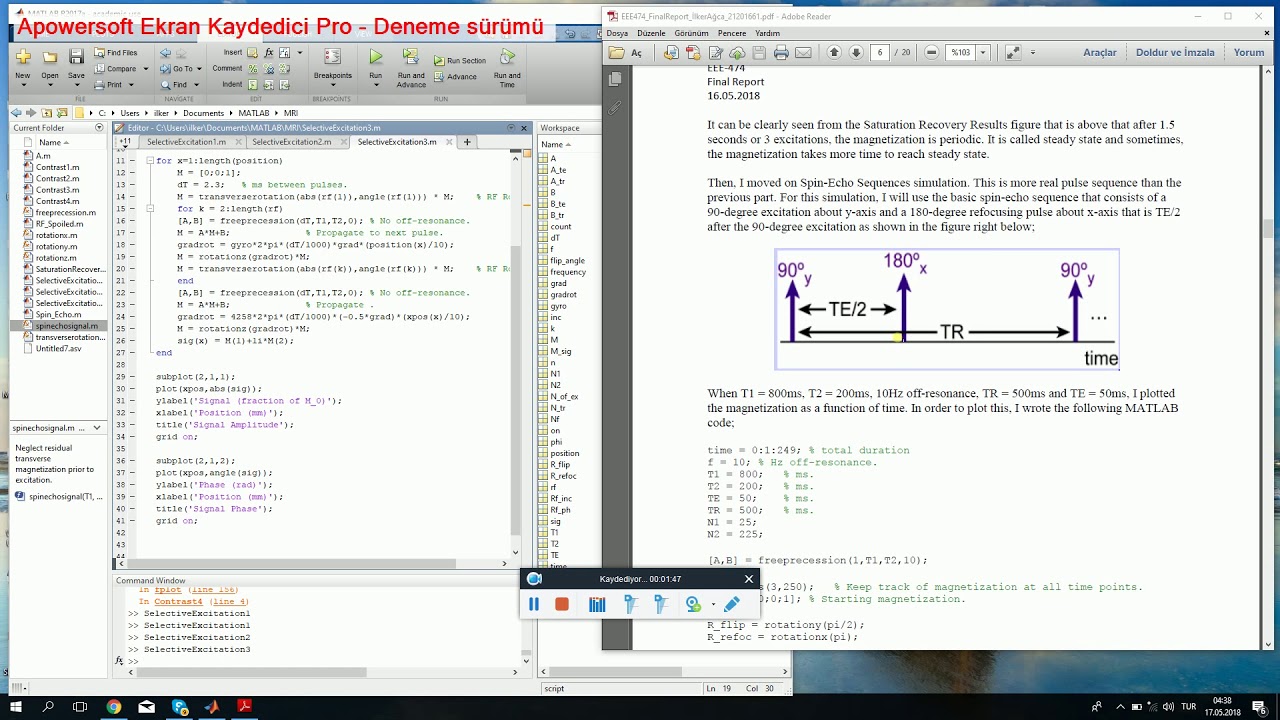
Task: Click the fit-page expand icon in Reader
Action: point(1012,53)
